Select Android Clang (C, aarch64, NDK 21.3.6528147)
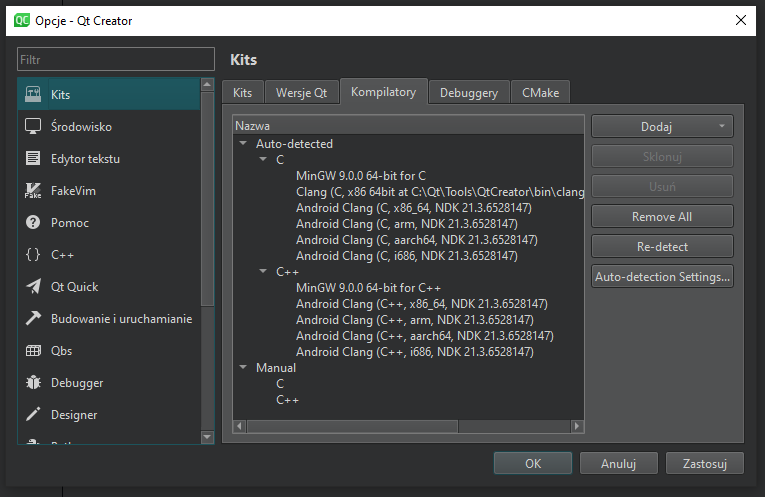The height and width of the screenshot is (497, 765). 417,239
